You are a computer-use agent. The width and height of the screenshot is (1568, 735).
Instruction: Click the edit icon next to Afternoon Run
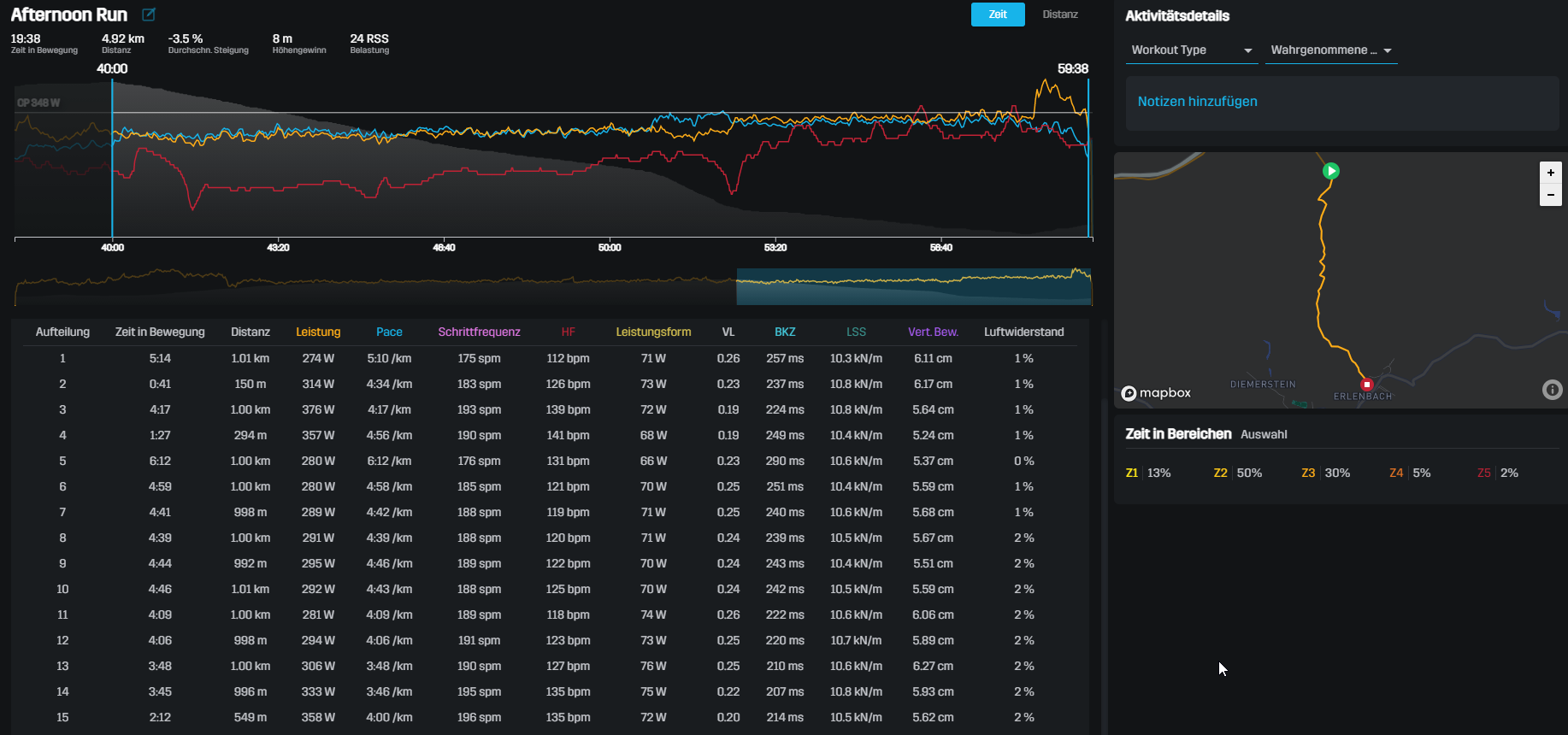pos(149,15)
